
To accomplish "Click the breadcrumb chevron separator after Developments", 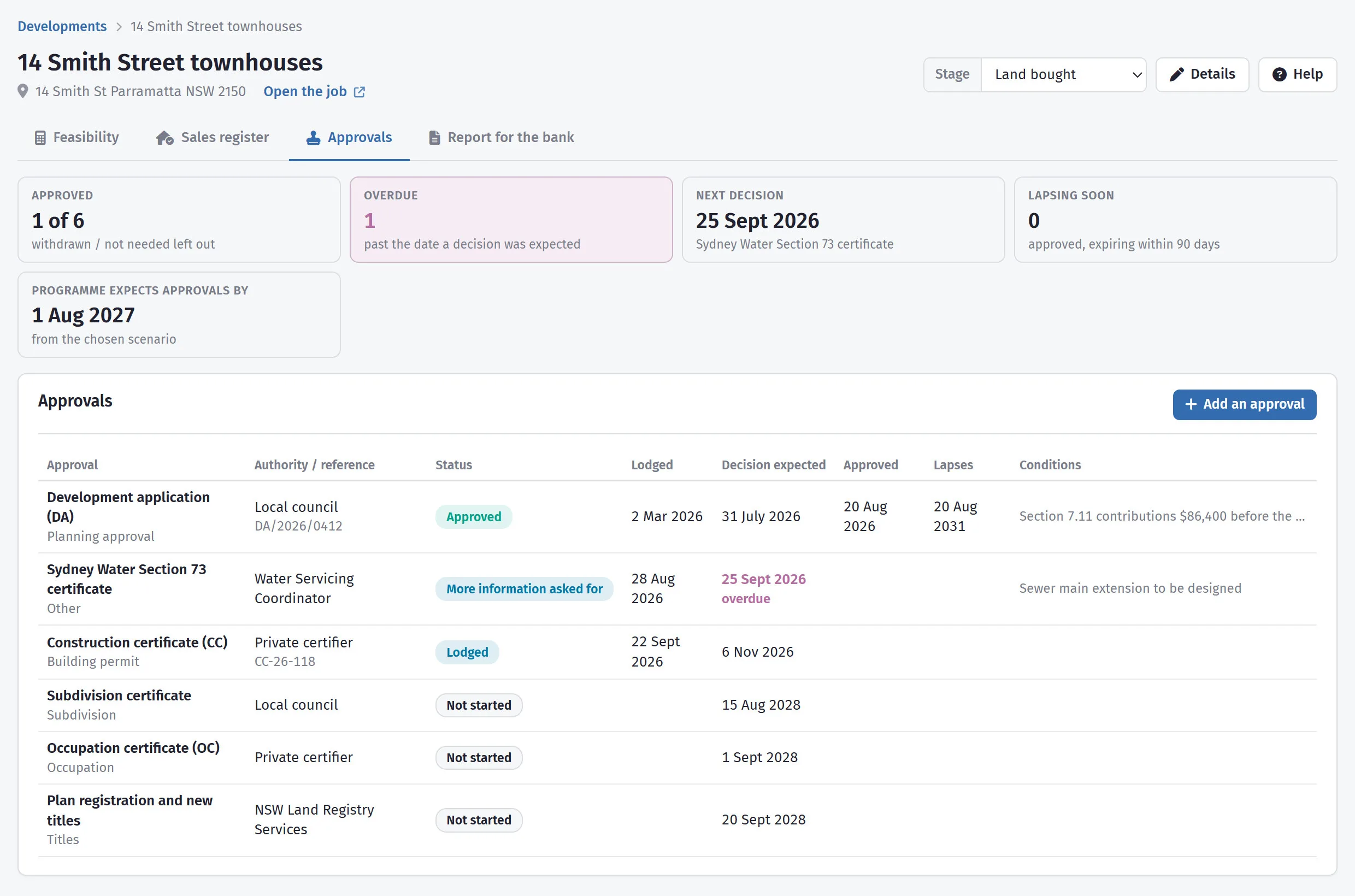I will point(119,27).
